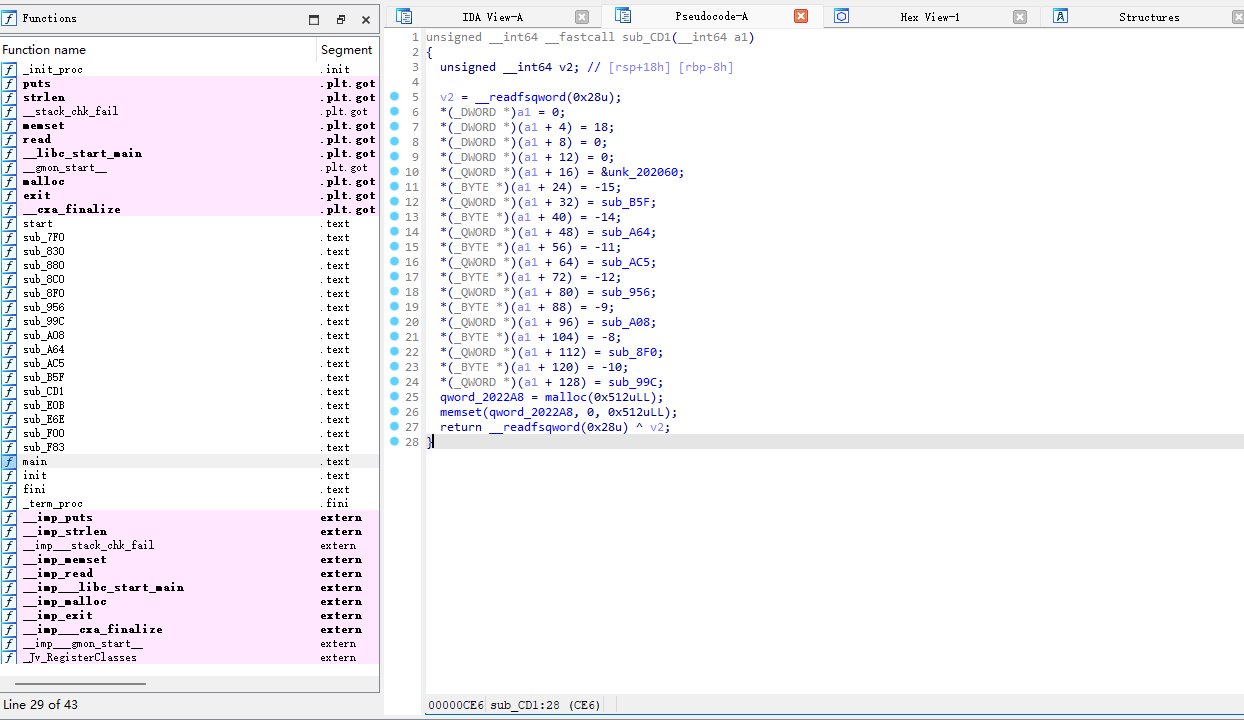The height and width of the screenshot is (720, 1244).
Task: Toggle the breakpoint circle on line 5
Action: pyautogui.click(x=395, y=97)
